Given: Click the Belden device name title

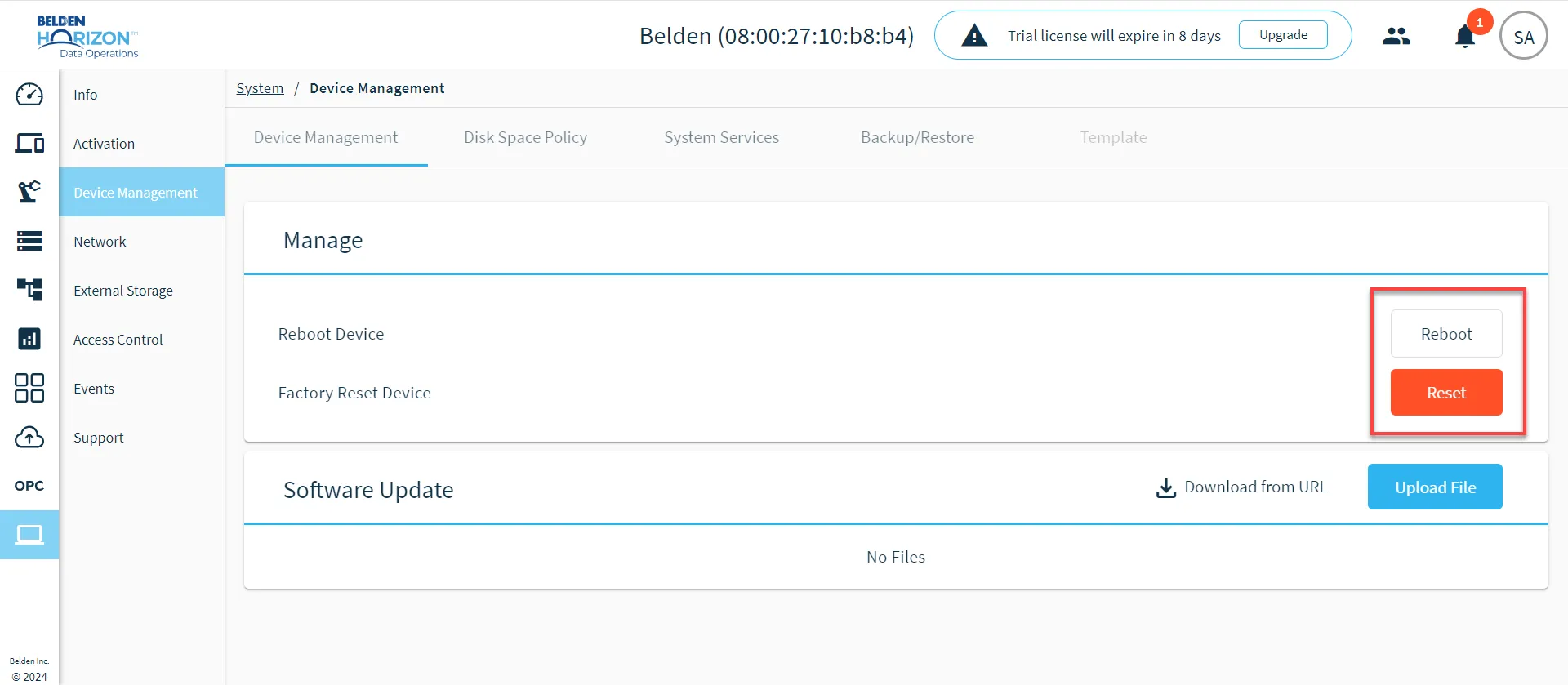Looking at the screenshot, I should [777, 36].
